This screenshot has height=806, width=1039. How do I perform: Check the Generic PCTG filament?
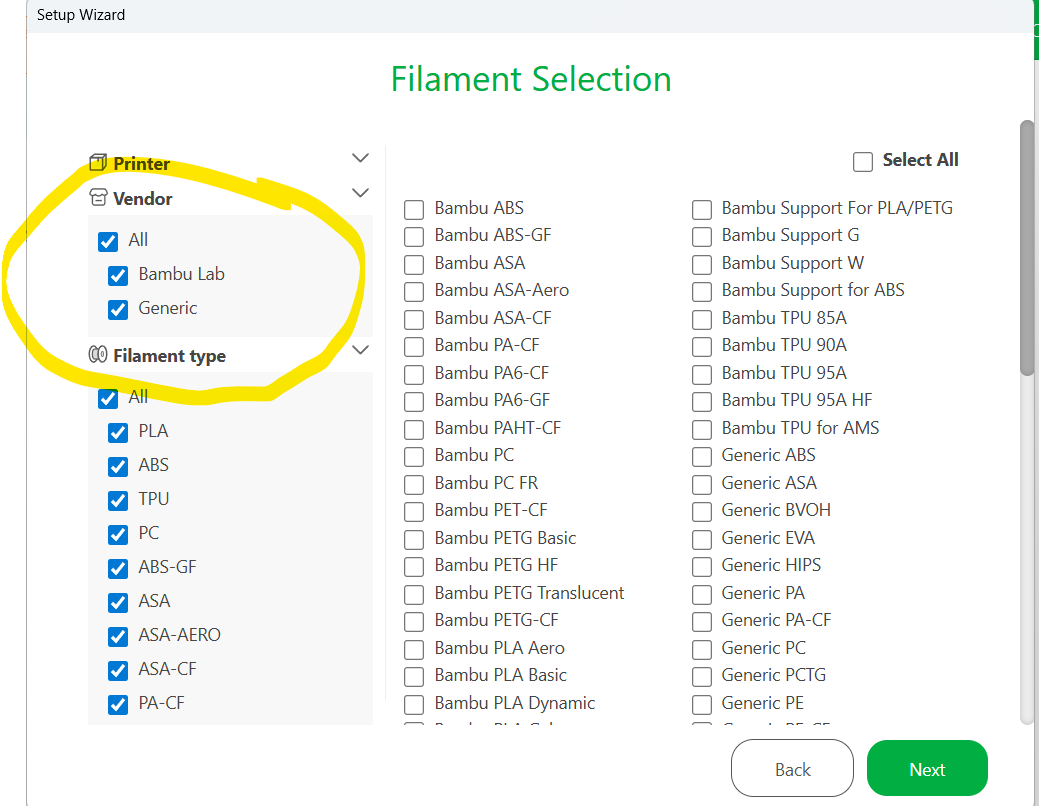702,677
